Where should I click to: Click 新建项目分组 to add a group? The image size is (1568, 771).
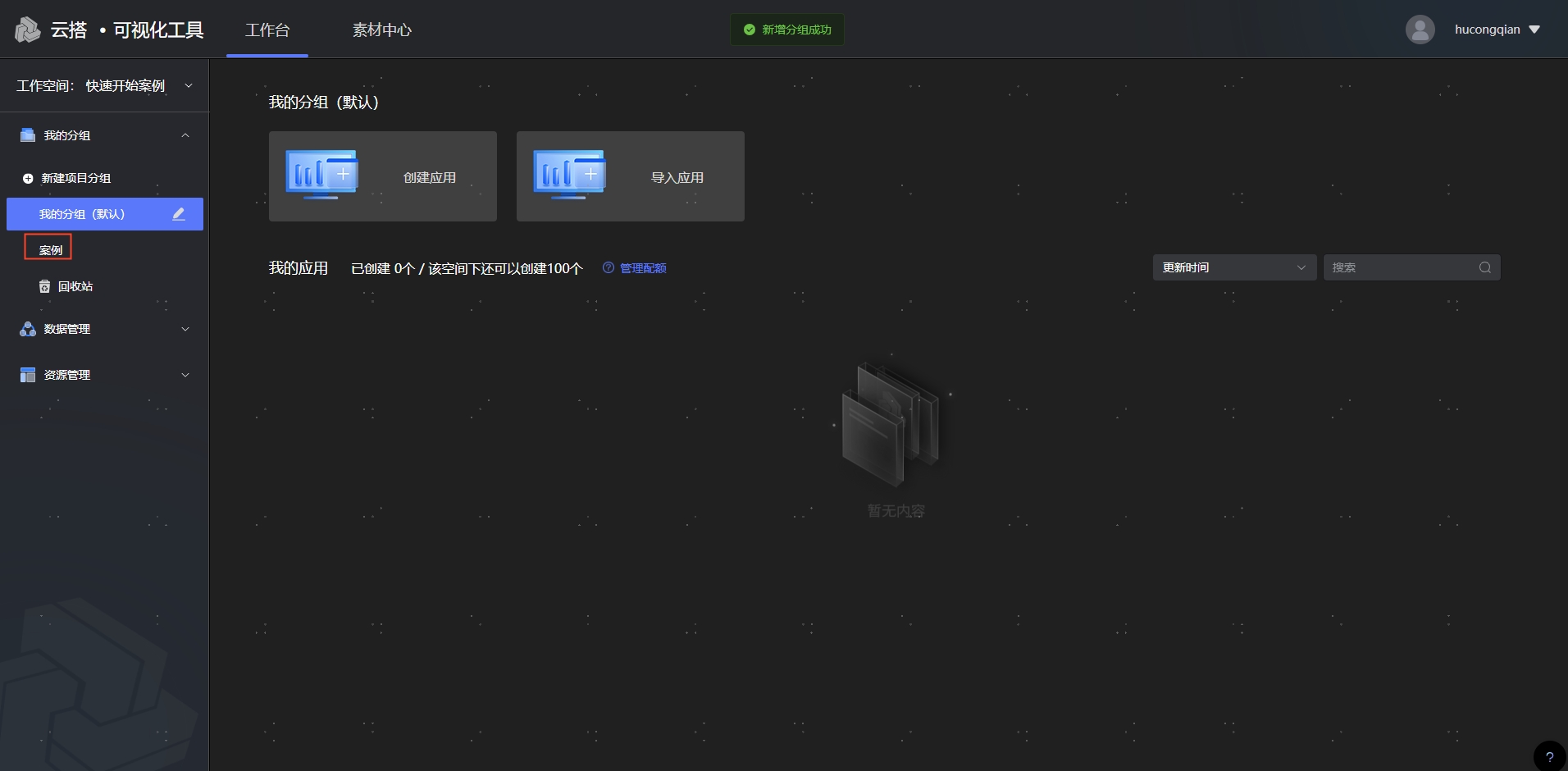(x=76, y=178)
